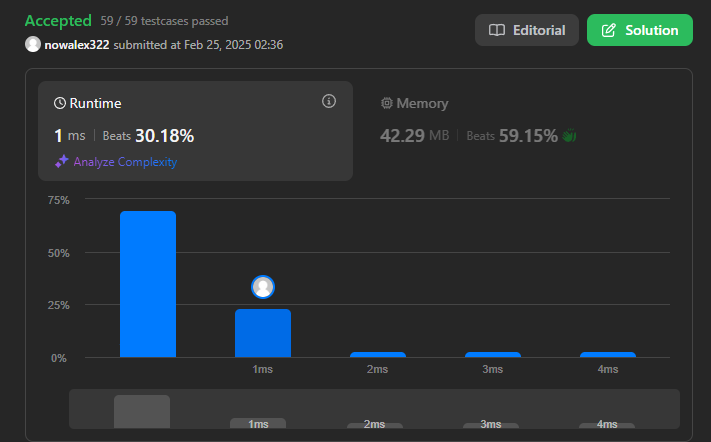Viewport: 711px width, 442px height.
Task: Click the chip icon beside Memory
Action: pos(386,103)
